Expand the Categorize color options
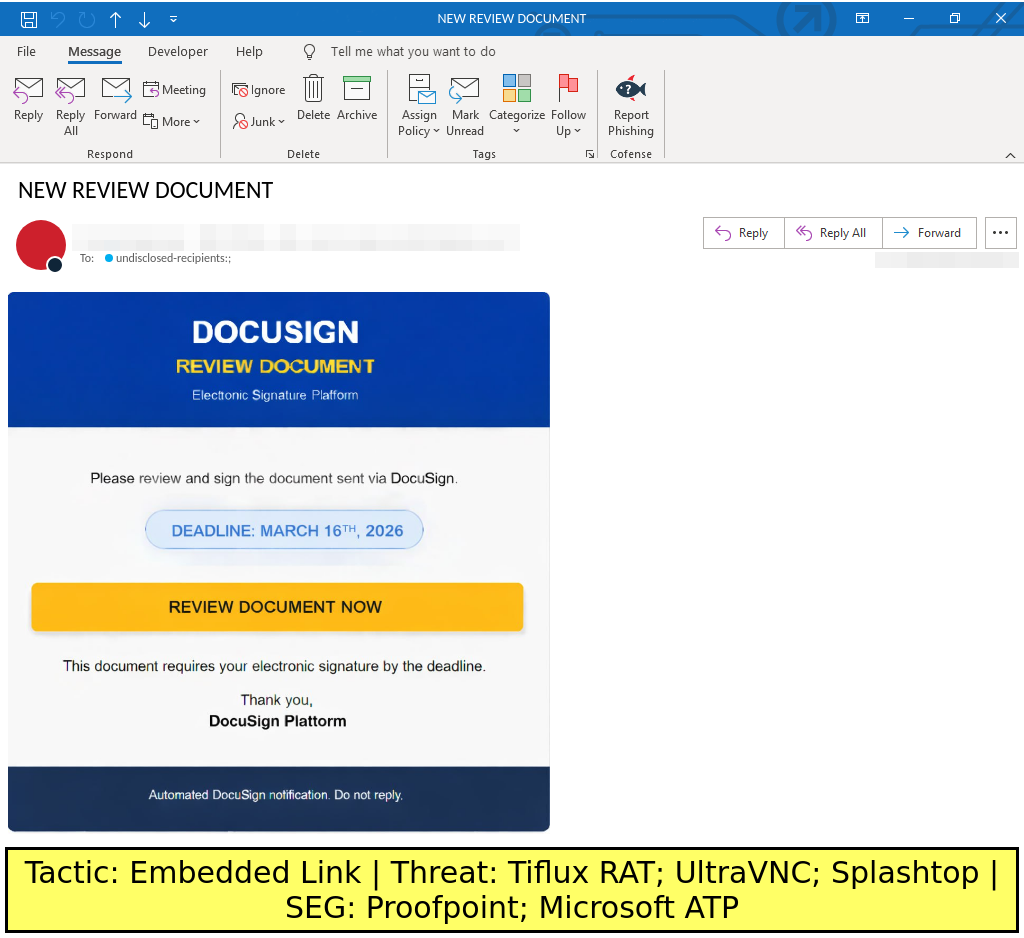Viewport: 1024px width, 938px height. [517, 130]
